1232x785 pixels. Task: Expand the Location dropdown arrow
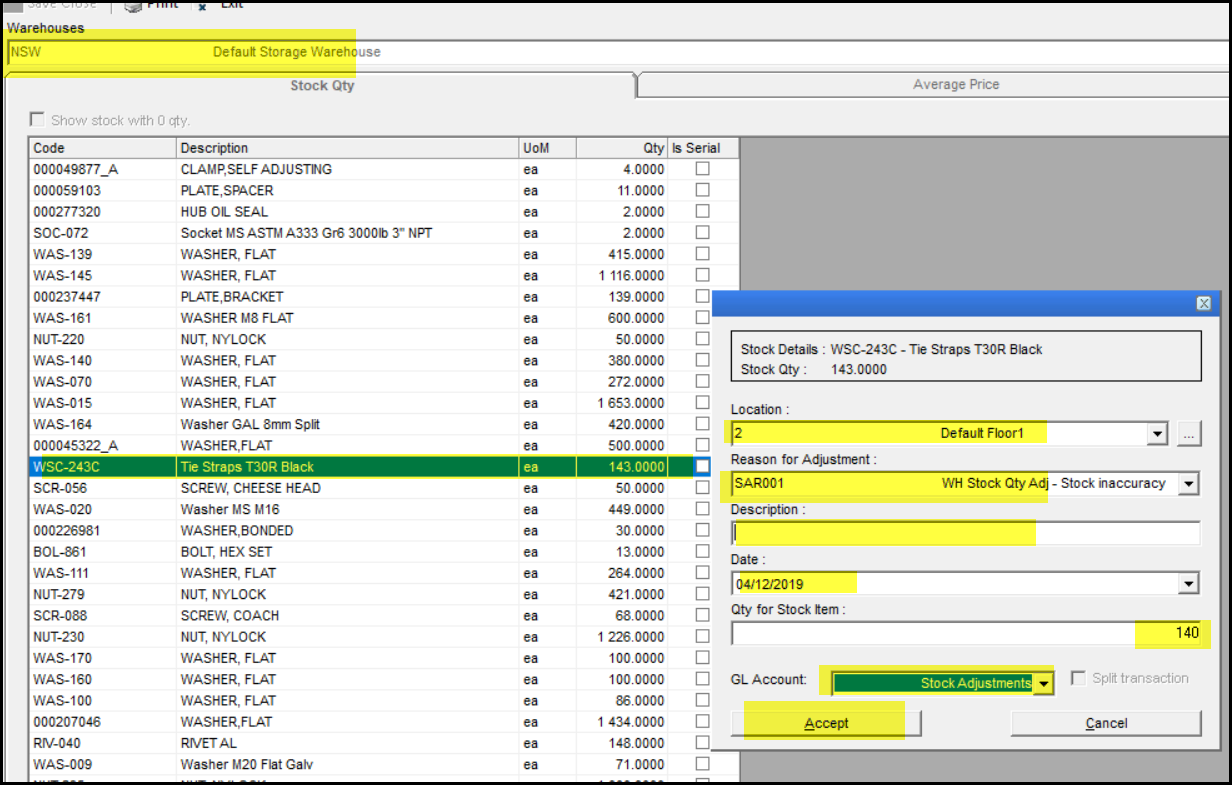pyautogui.click(x=1157, y=434)
